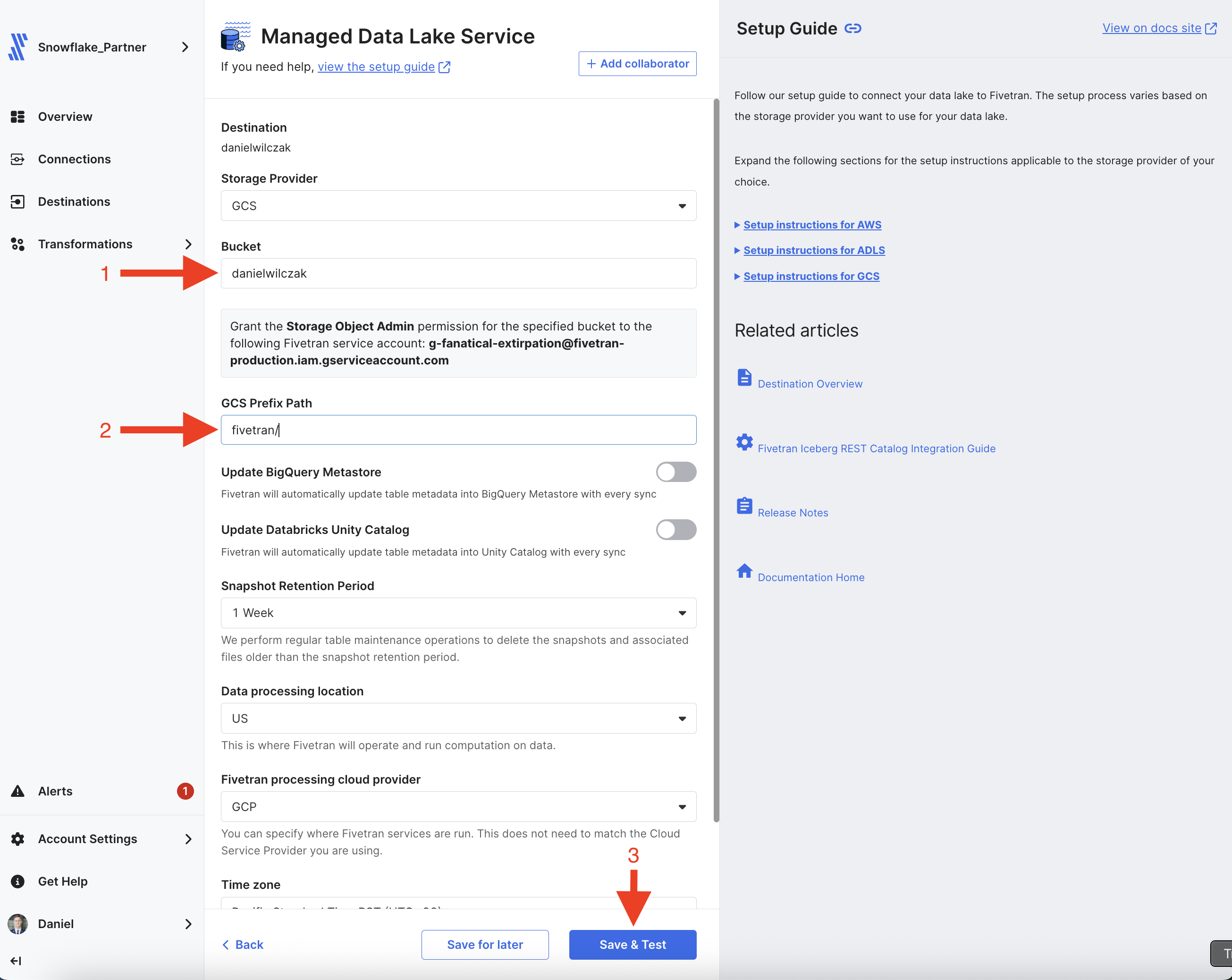Viewport: 1232px width, 980px height.
Task: Open the Documentation Home link
Action: pos(811,577)
